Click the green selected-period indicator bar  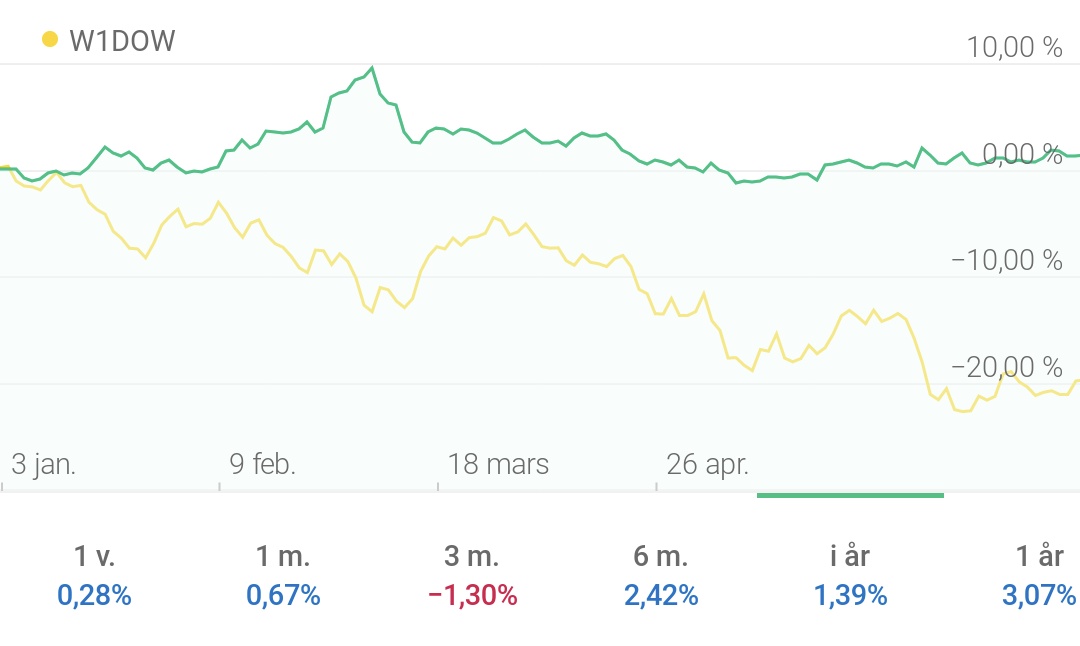850,494
